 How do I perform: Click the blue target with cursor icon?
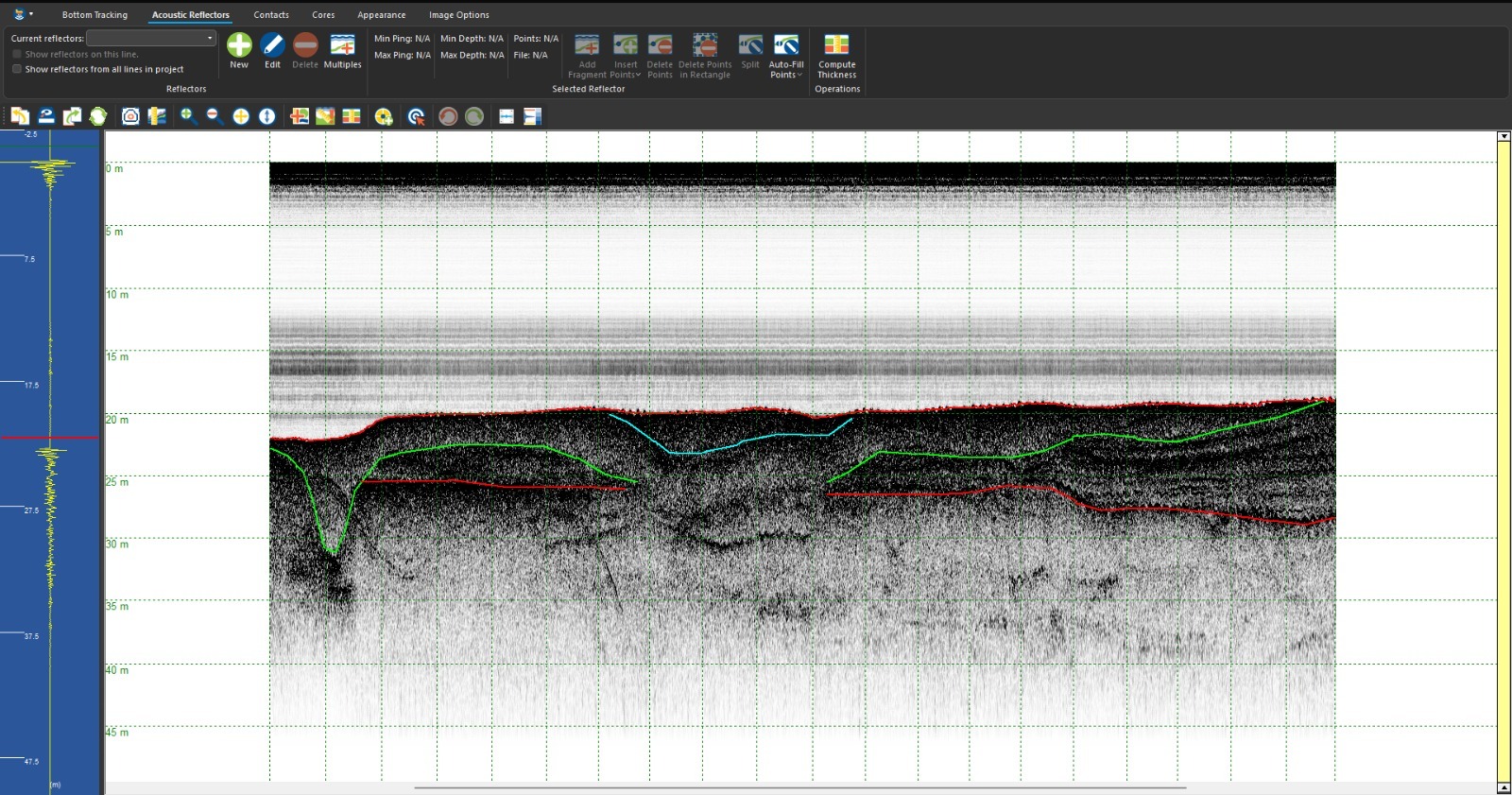coord(416,116)
